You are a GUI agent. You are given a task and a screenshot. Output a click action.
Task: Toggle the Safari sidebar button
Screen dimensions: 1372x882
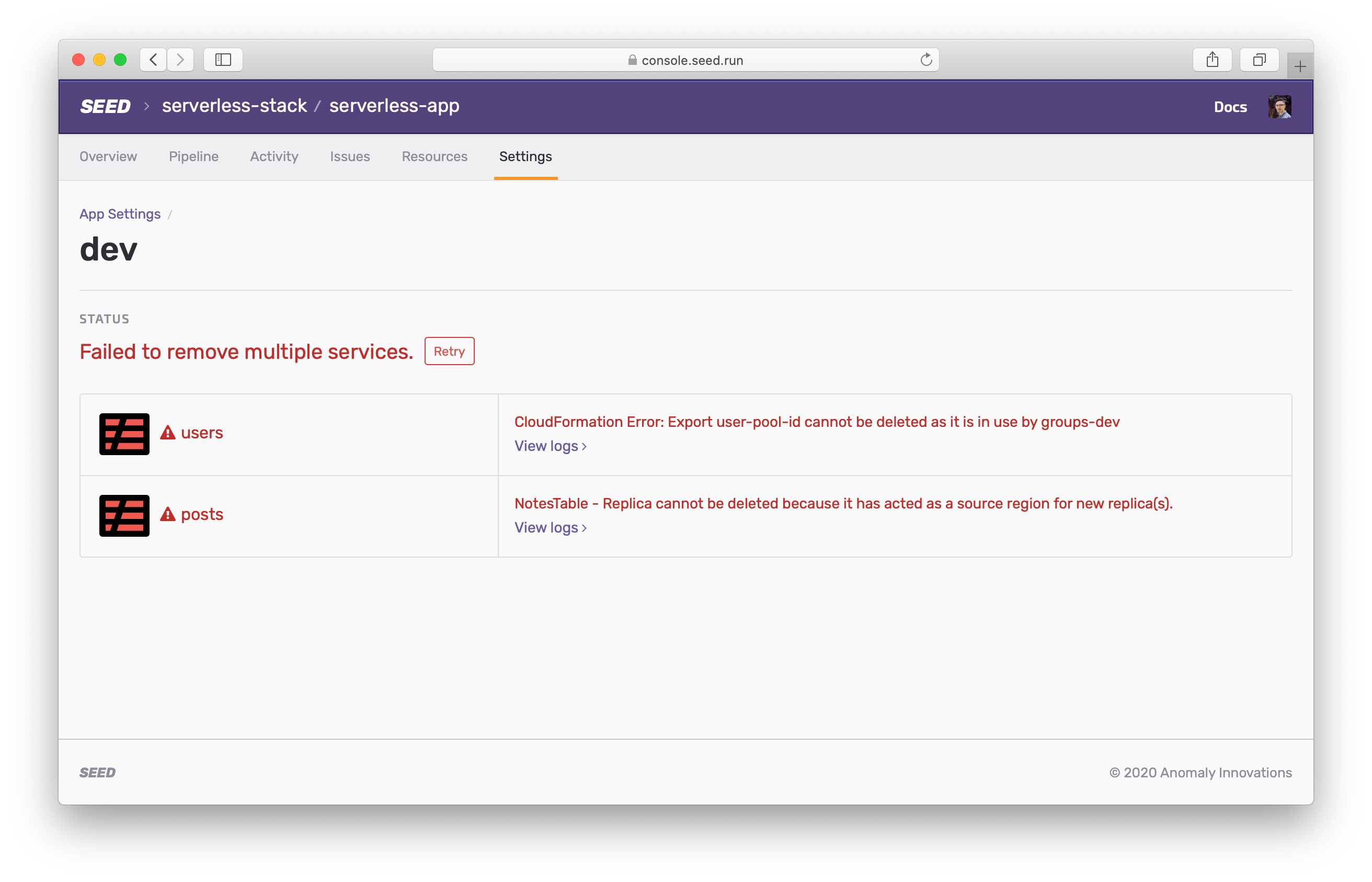[x=223, y=60]
